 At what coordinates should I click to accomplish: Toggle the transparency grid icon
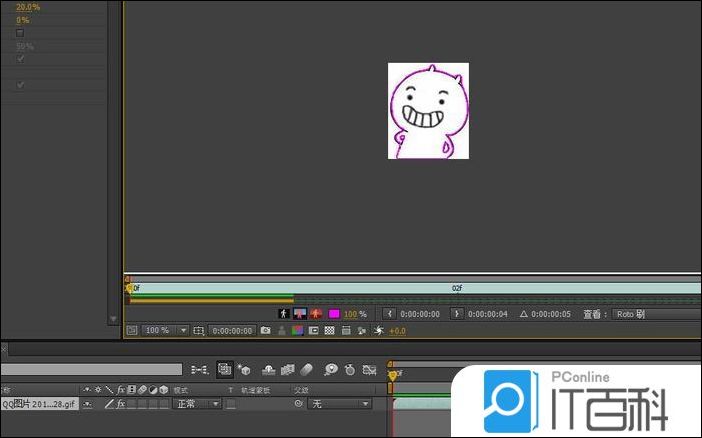[x=329, y=330]
